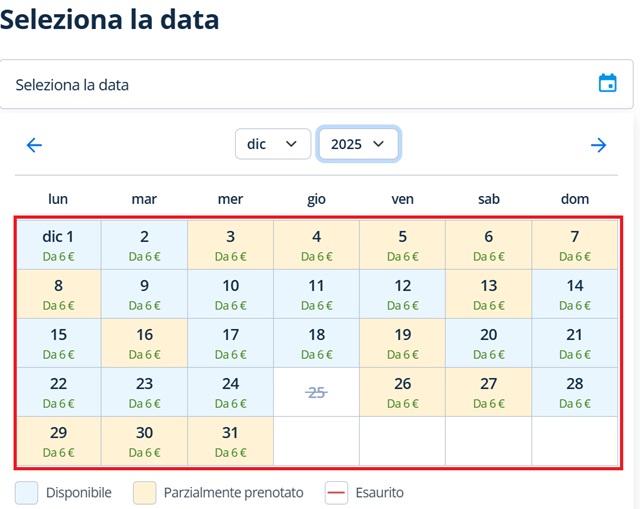Click the Parzialmente prenotato legend swatch
The image size is (640, 509).
[145, 493]
